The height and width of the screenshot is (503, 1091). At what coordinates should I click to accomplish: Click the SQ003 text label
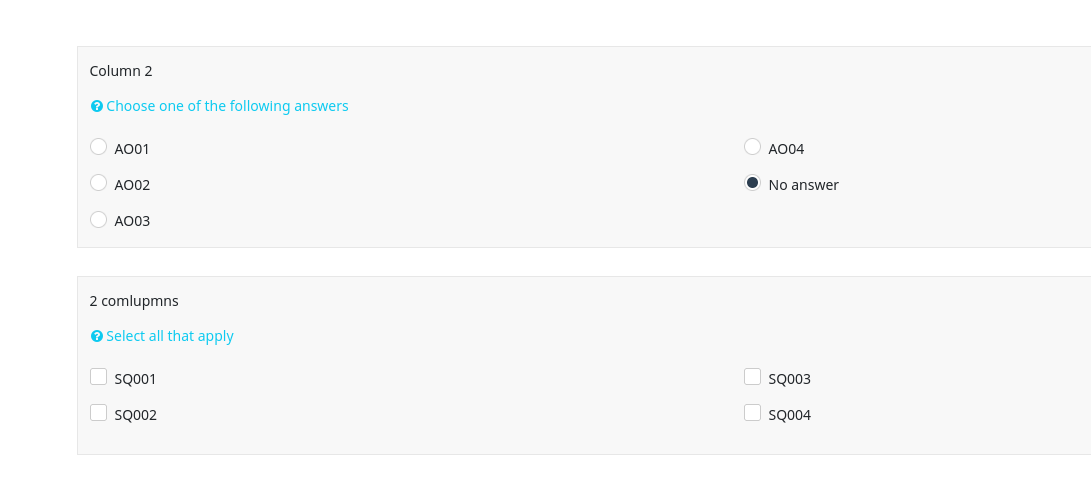[789, 379]
